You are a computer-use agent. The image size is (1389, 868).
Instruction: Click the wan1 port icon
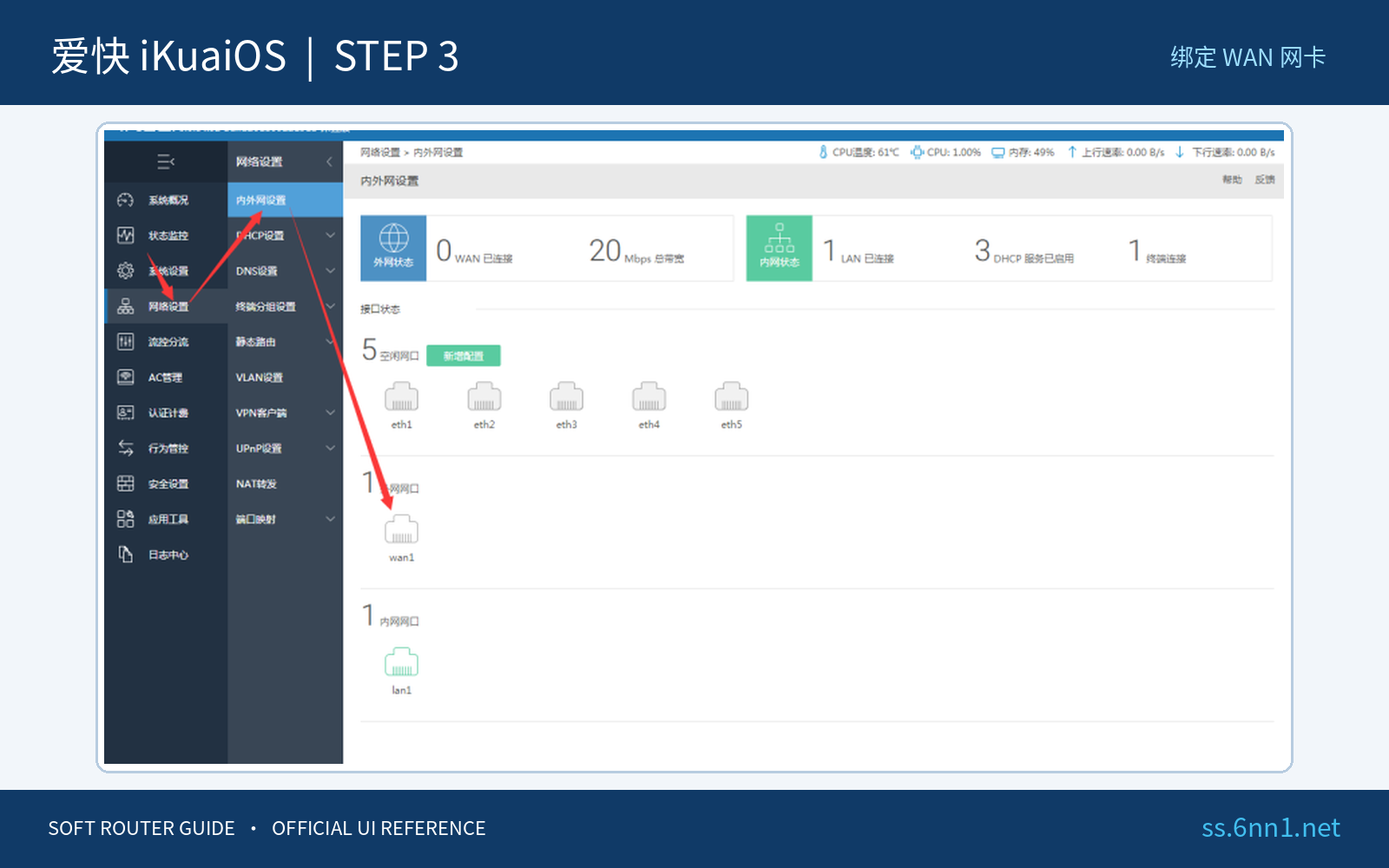pyautogui.click(x=401, y=529)
